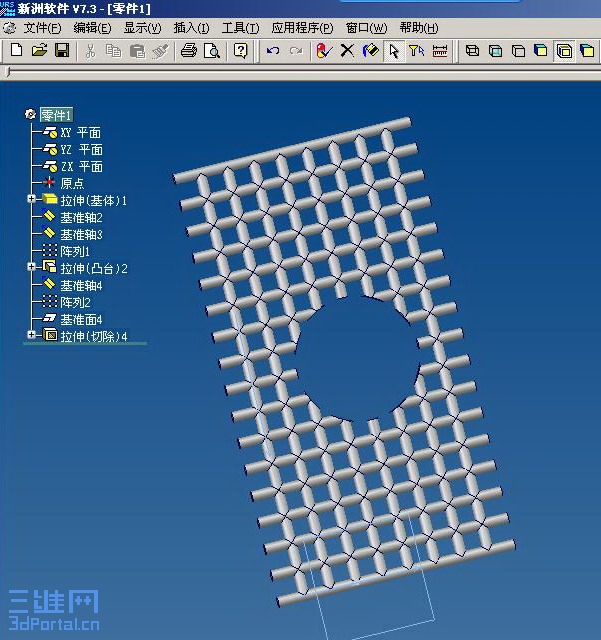Click the plain outline cube display icon
The width and height of the screenshot is (601, 640).
518,51
